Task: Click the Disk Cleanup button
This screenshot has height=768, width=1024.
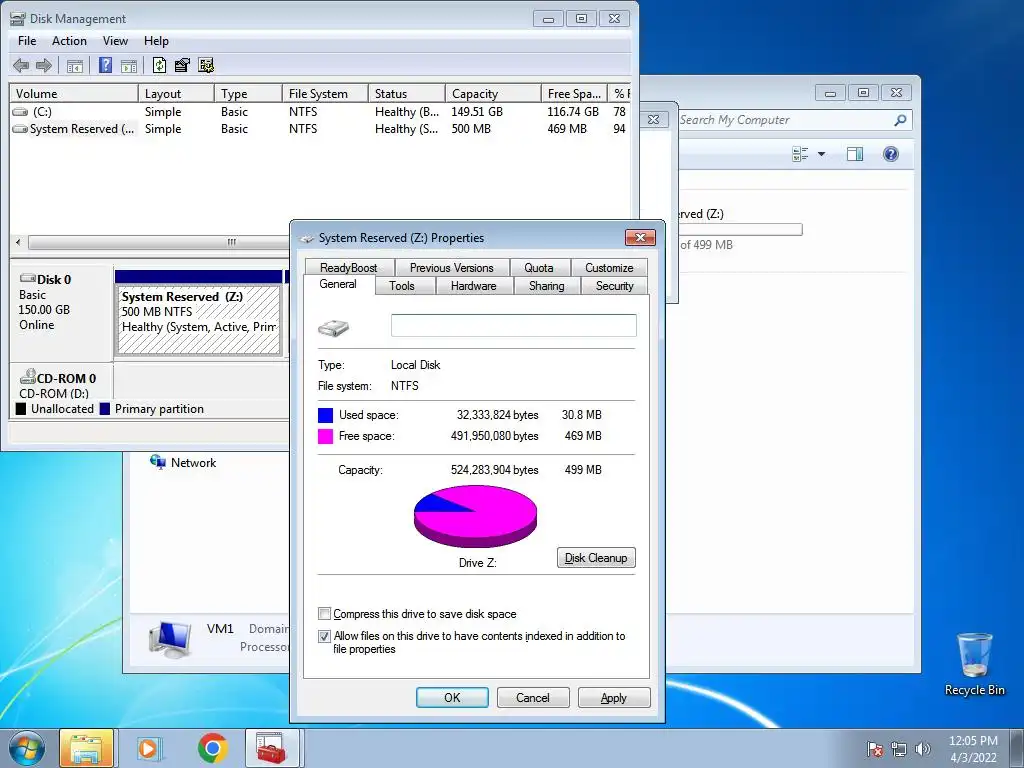Action: pos(596,558)
